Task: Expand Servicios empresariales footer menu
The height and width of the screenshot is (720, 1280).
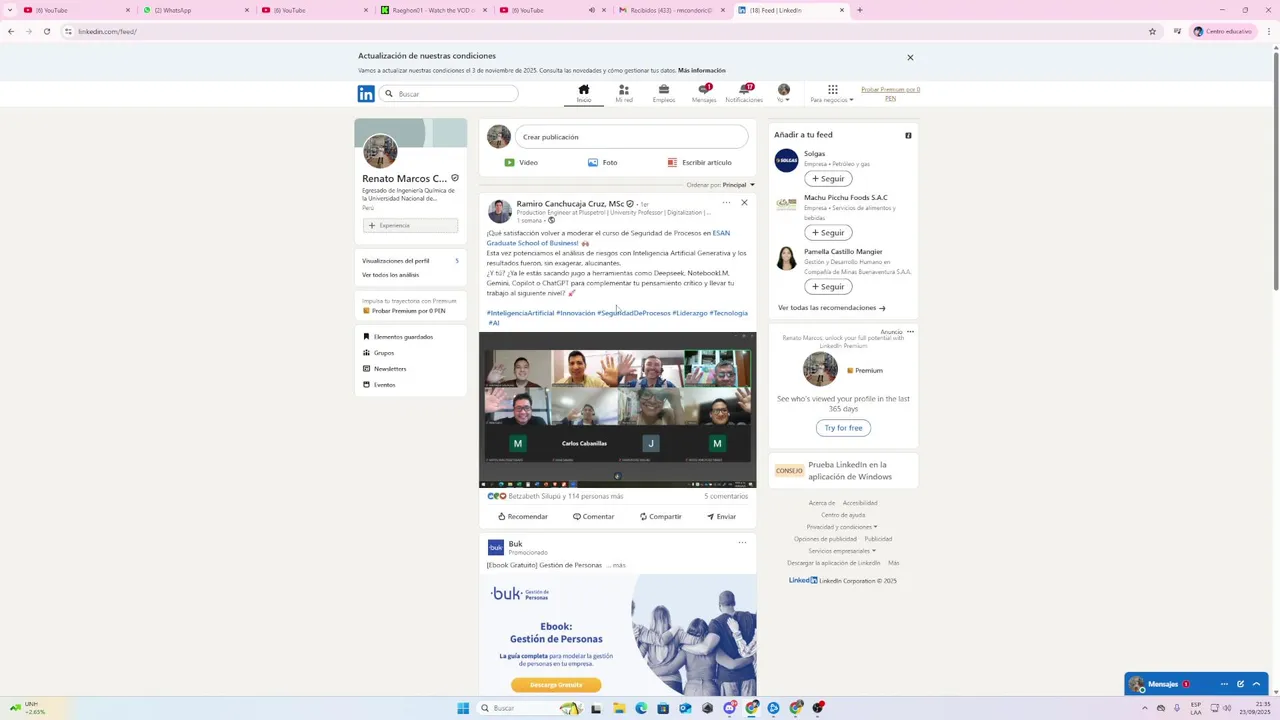Action: coord(842,551)
